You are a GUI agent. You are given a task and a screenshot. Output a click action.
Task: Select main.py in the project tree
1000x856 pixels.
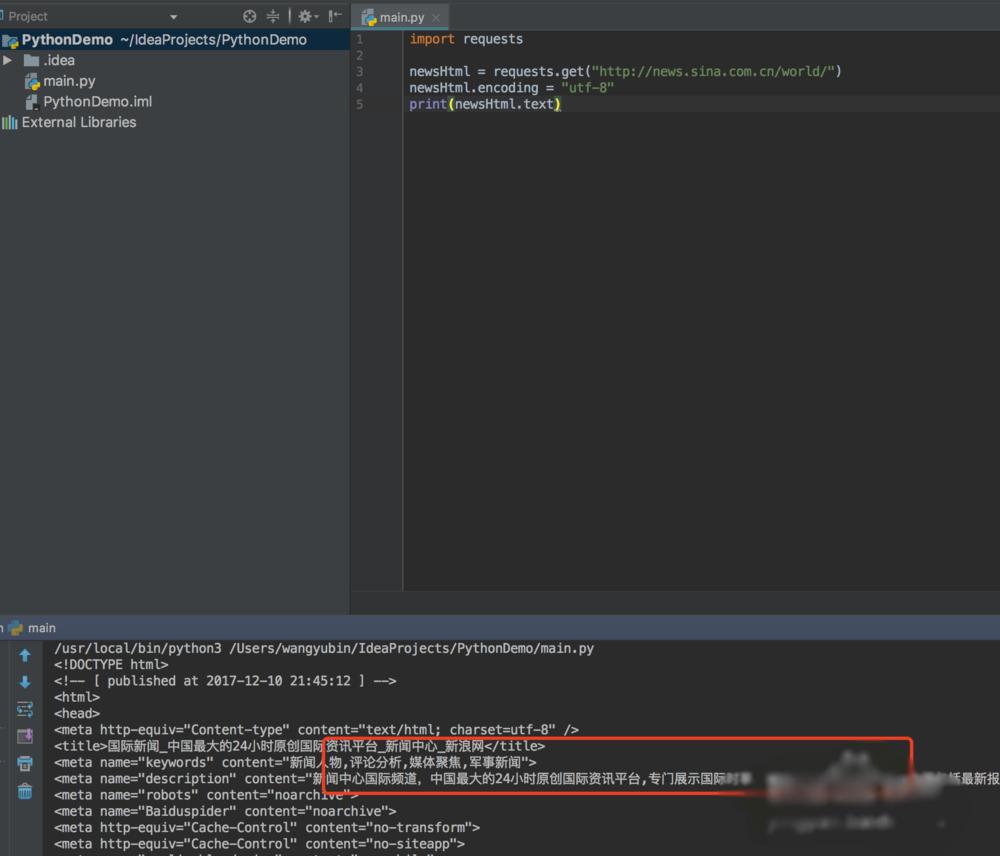(x=69, y=81)
